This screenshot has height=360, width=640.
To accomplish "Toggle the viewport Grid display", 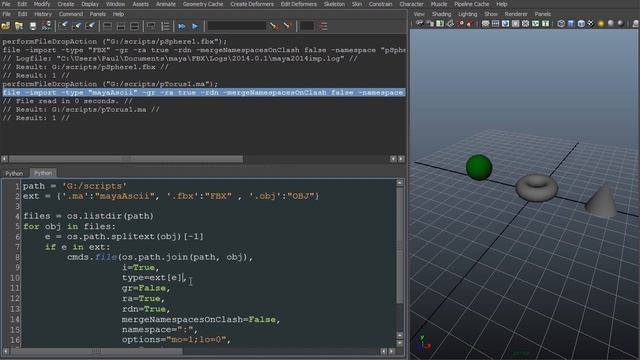I will (485, 24).
